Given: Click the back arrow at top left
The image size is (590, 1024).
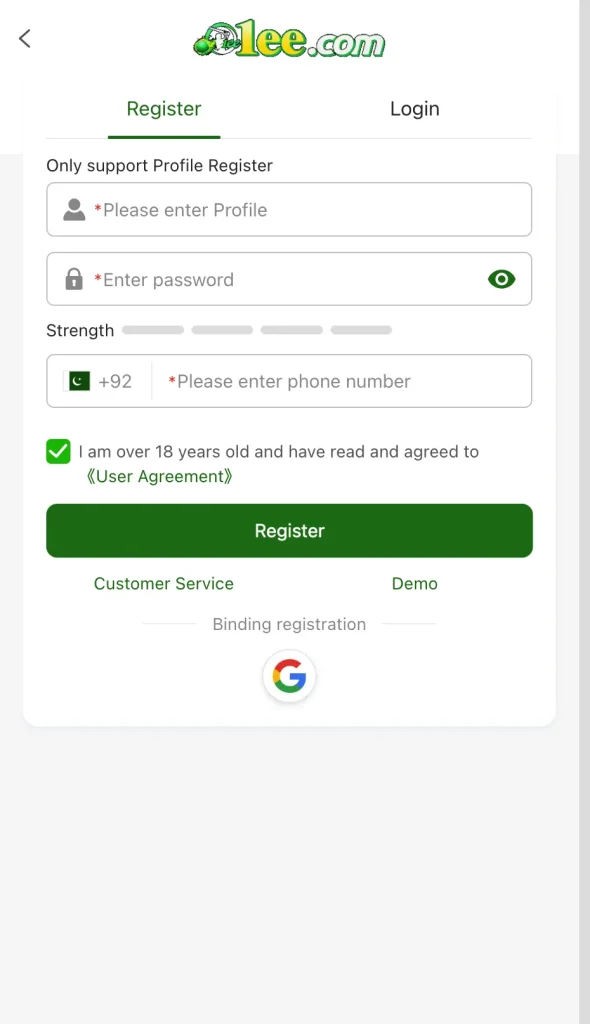Looking at the screenshot, I should (24, 38).
